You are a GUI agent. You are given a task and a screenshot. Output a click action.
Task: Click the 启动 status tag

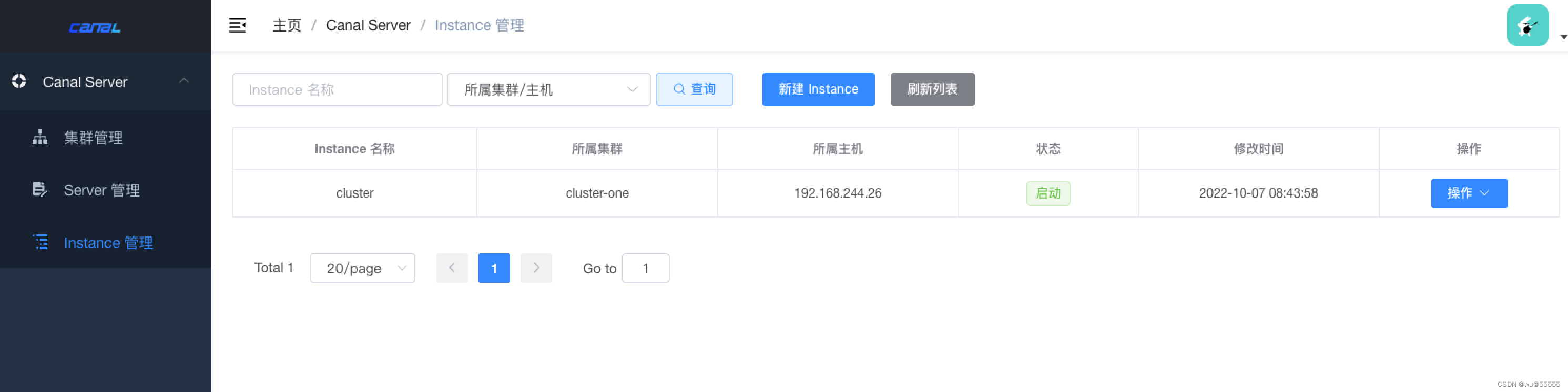coord(1047,193)
